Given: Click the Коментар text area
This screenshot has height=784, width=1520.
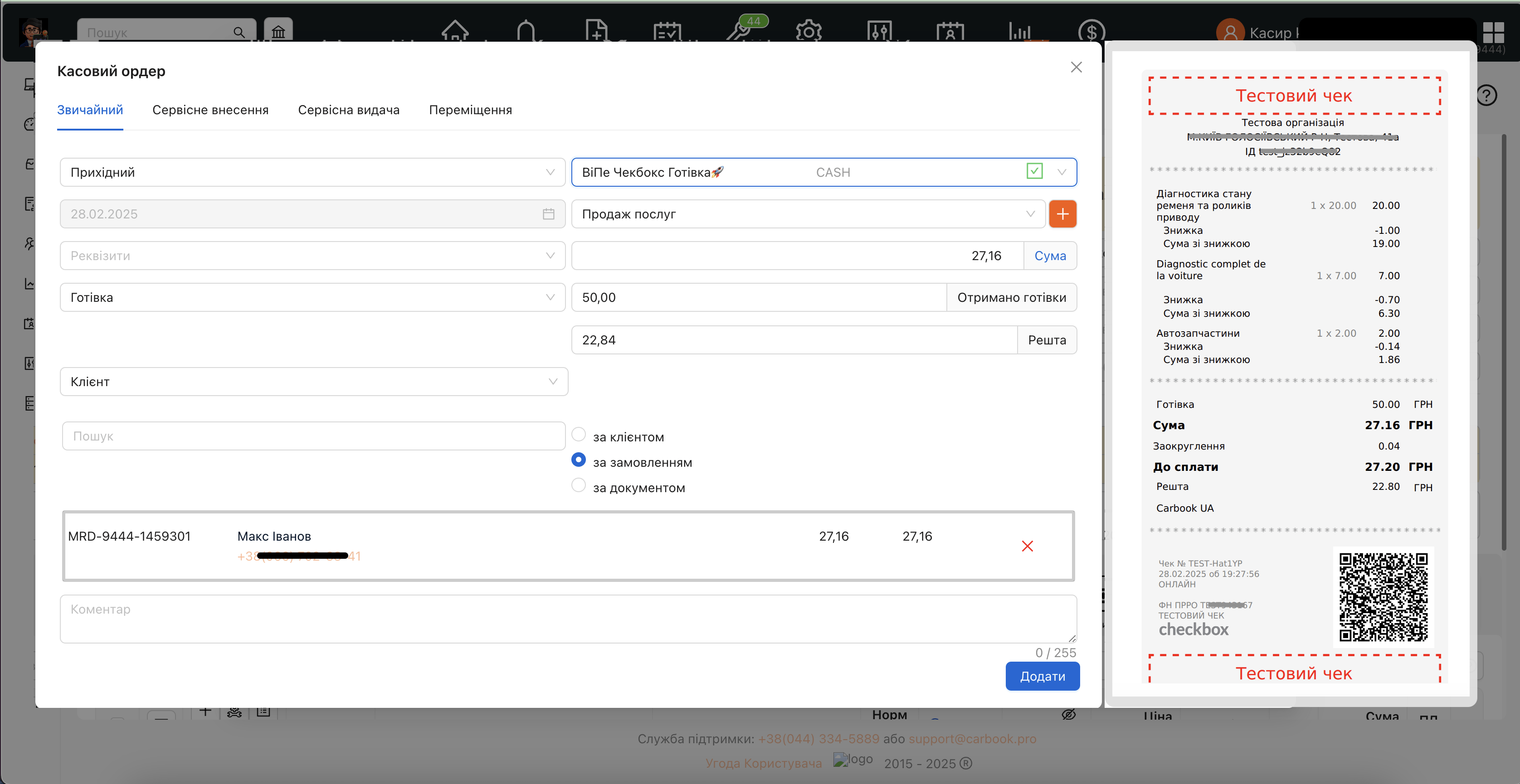Looking at the screenshot, I should click(x=568, y=618).
